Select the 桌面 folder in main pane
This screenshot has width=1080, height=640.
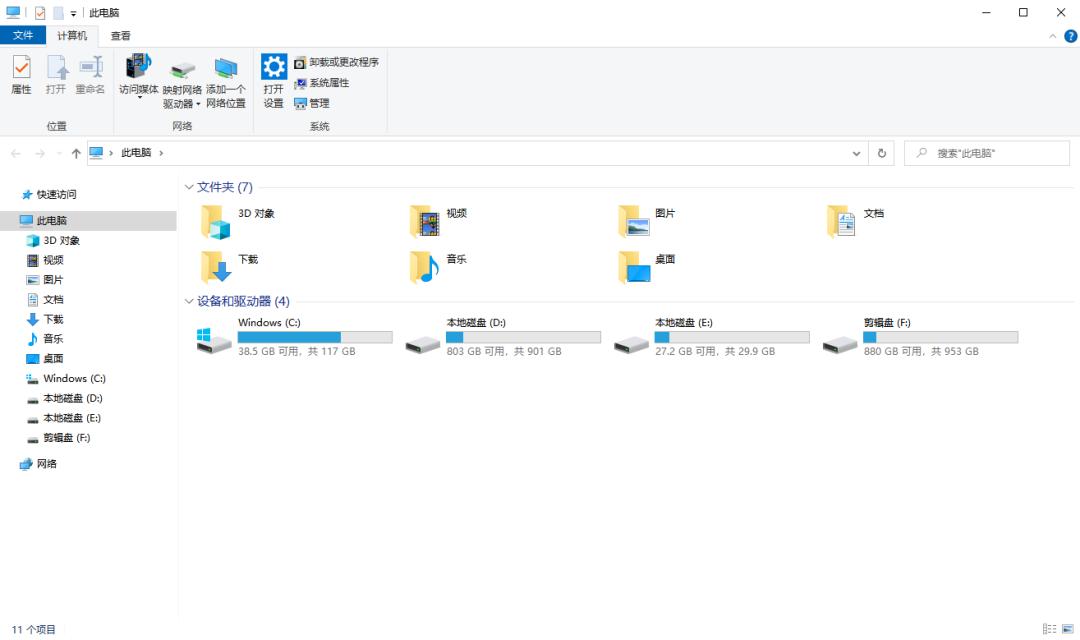(647, 267)
